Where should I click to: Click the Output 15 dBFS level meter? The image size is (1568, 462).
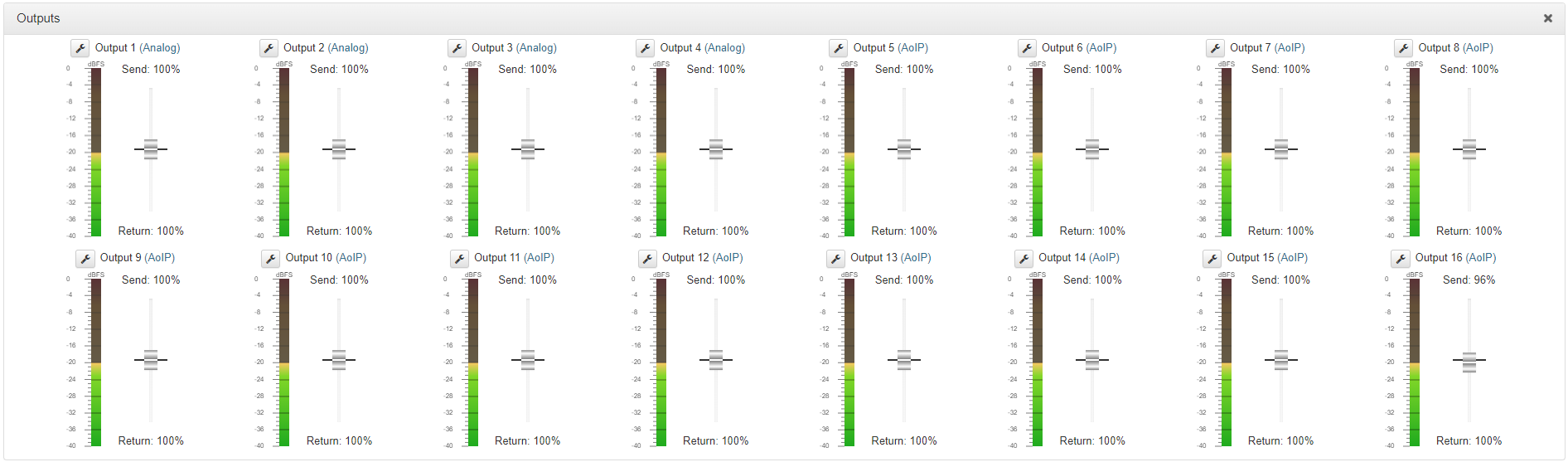point(1227,362)
